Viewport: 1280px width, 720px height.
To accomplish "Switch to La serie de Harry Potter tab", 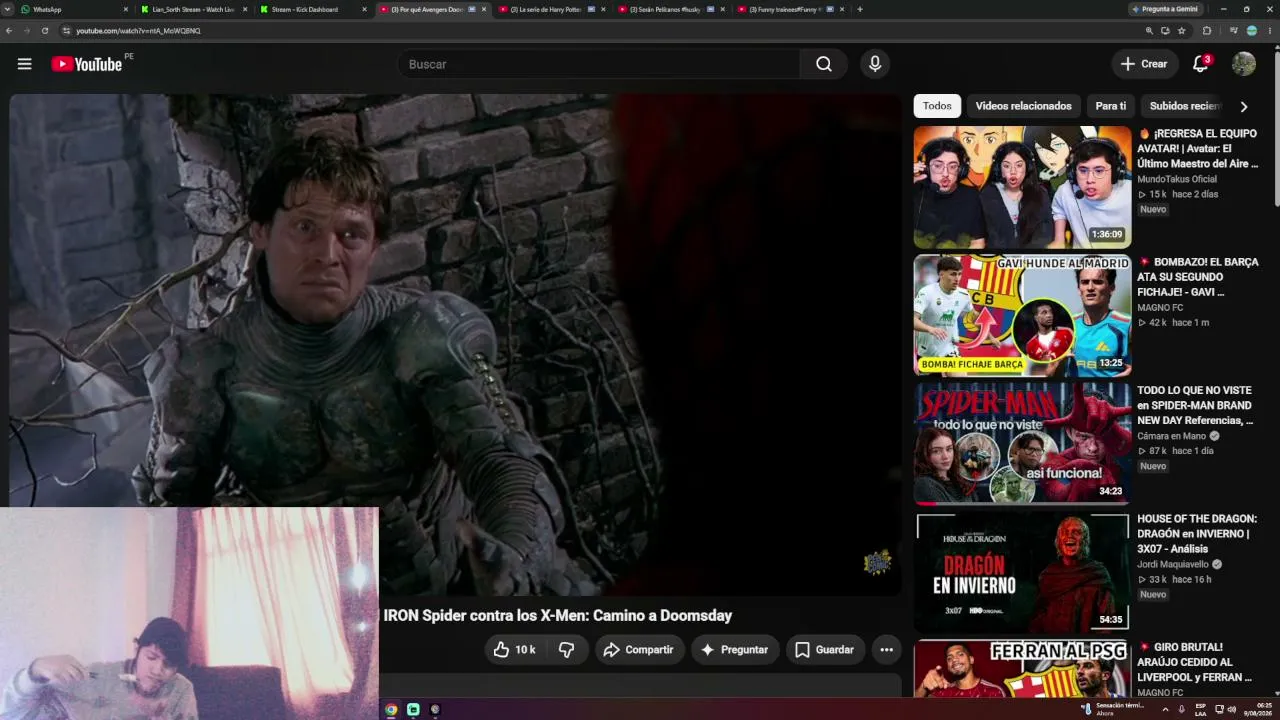I will (x=551, y=9).
